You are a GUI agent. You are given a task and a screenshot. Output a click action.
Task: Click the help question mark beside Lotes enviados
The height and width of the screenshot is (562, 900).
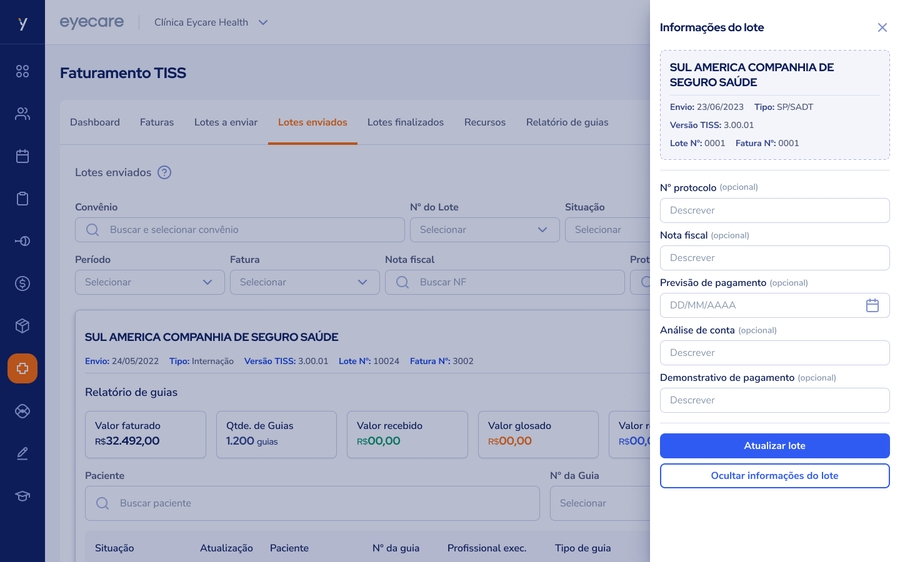(165, 172)
